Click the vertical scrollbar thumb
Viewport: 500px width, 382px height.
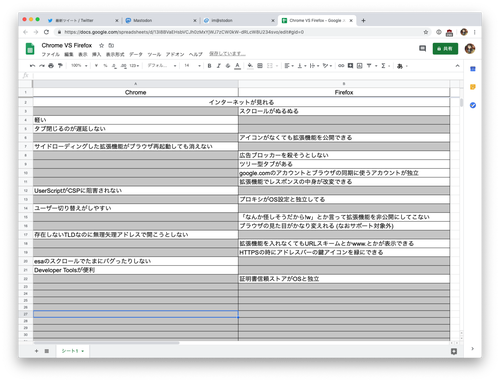[461, 102]
